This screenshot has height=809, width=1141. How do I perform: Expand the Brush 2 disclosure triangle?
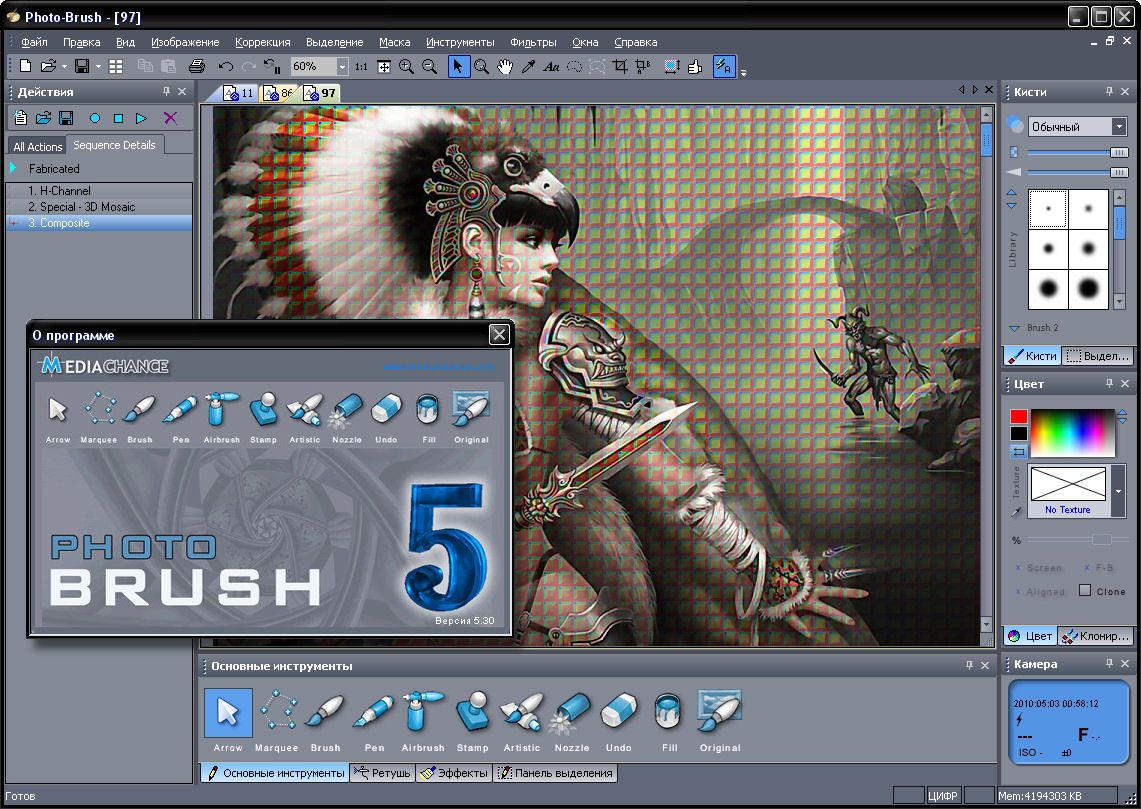[x=1014, y=328]
